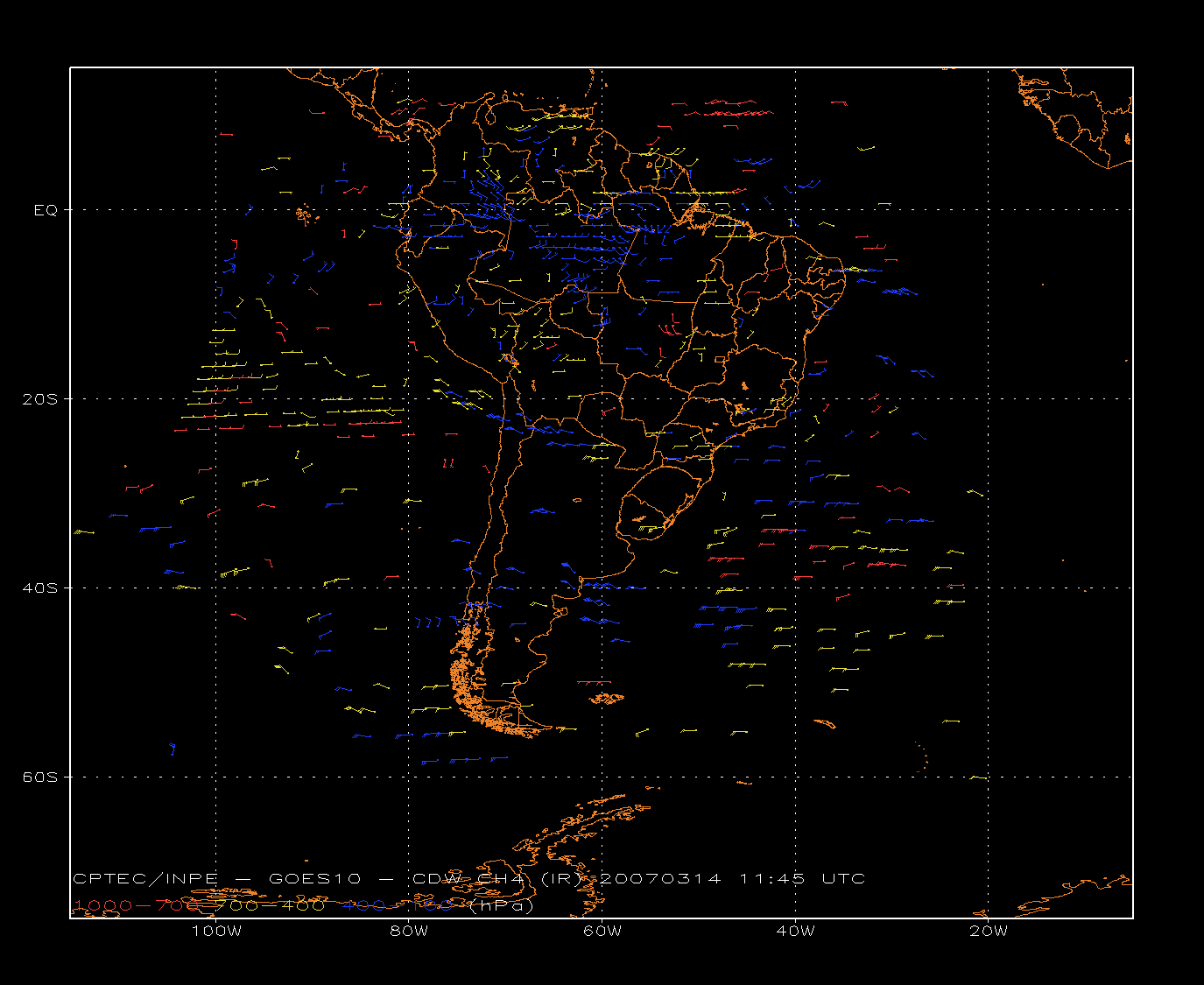
Task: Click the "EQ" latitude axis label
Action: (x=46, y=210)
